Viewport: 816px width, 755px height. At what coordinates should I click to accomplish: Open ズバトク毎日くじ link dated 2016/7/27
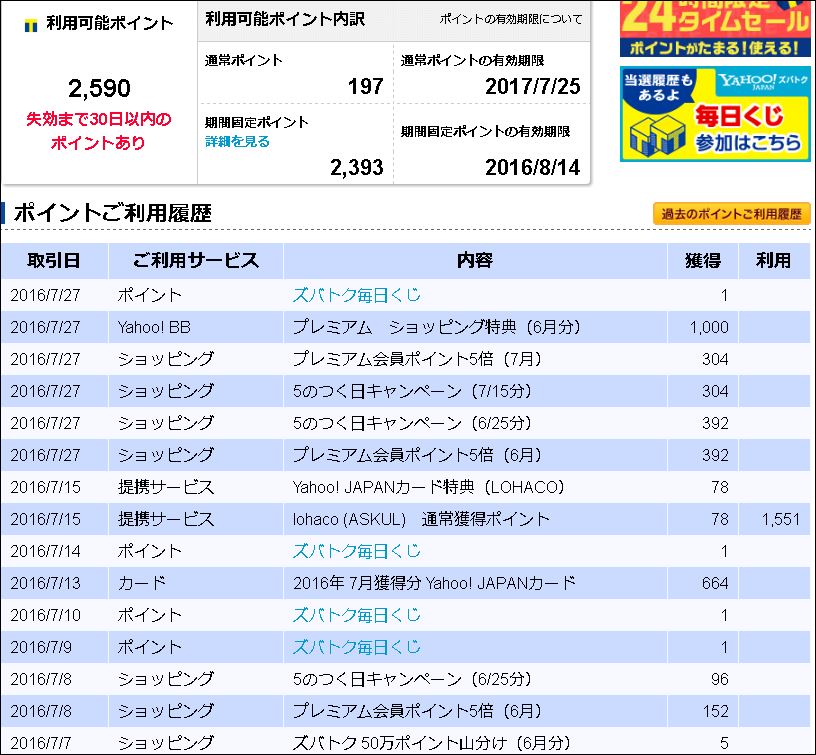coord(356,295)
